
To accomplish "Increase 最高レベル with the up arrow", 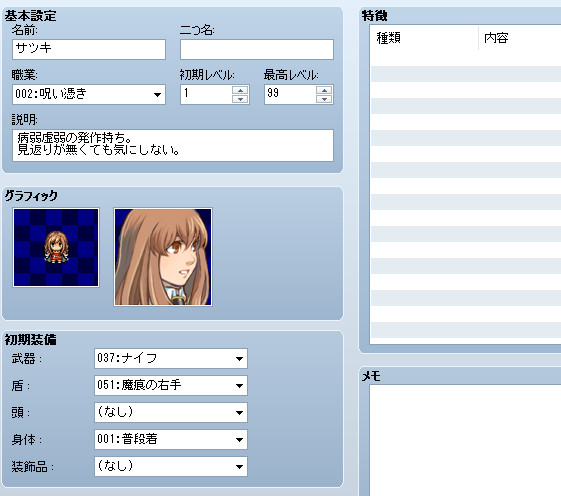I will 324,90.
